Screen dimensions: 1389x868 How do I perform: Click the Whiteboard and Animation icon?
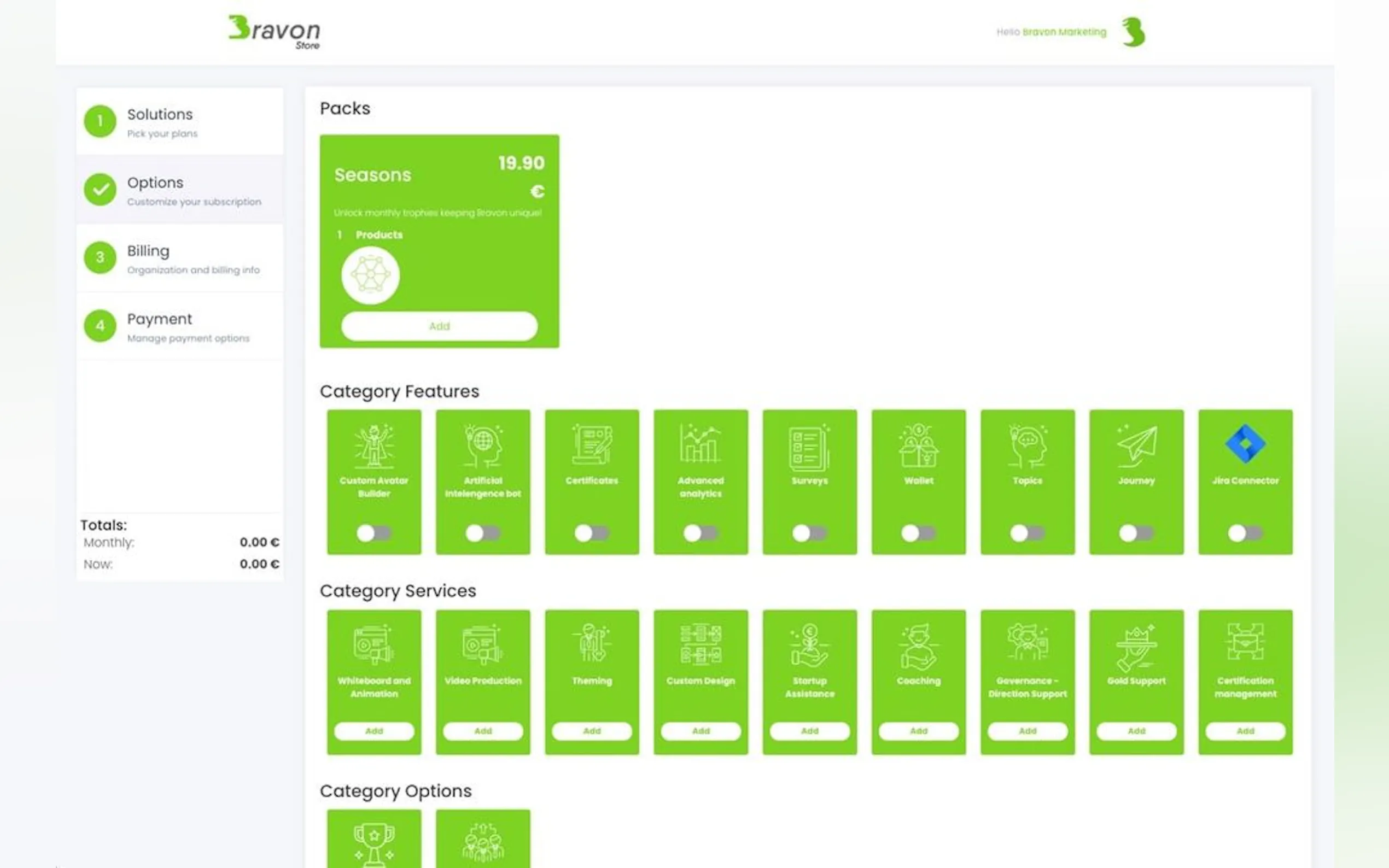coord(374,644)
